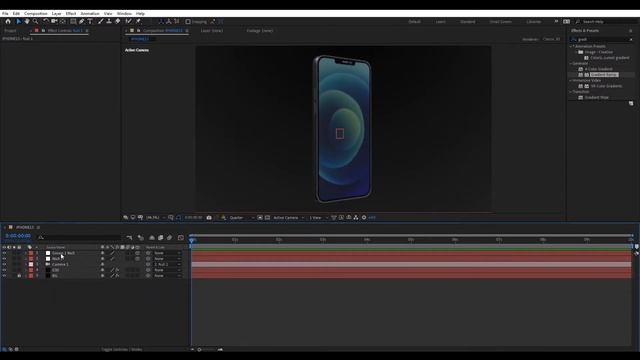640x360 pixels.
Task: Open the Animation menu
Action: pyautogui.click(x=90, y=13)
